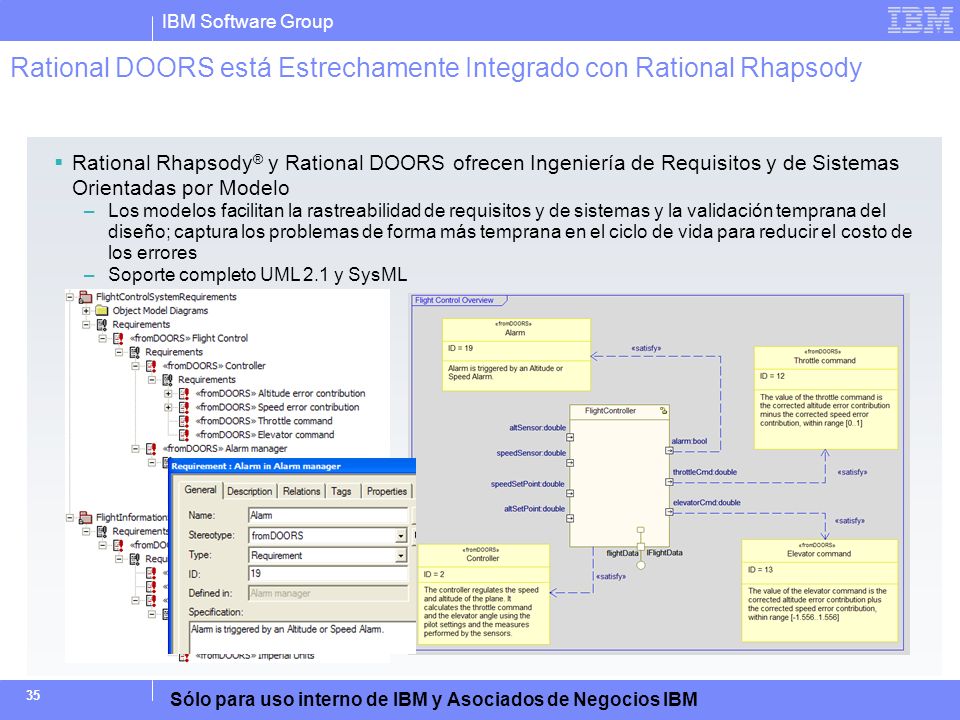Collapse the Controller requirement node
The image size is (960, 720).
(136, 366)
